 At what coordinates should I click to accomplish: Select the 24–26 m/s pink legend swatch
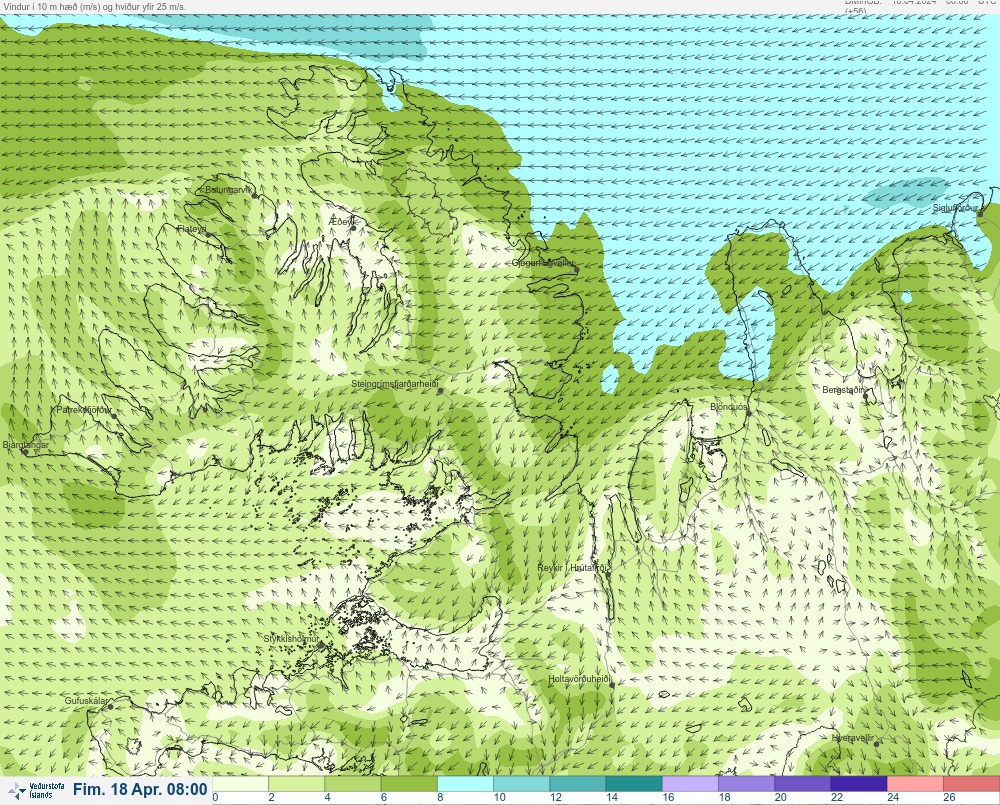point(915,783)
